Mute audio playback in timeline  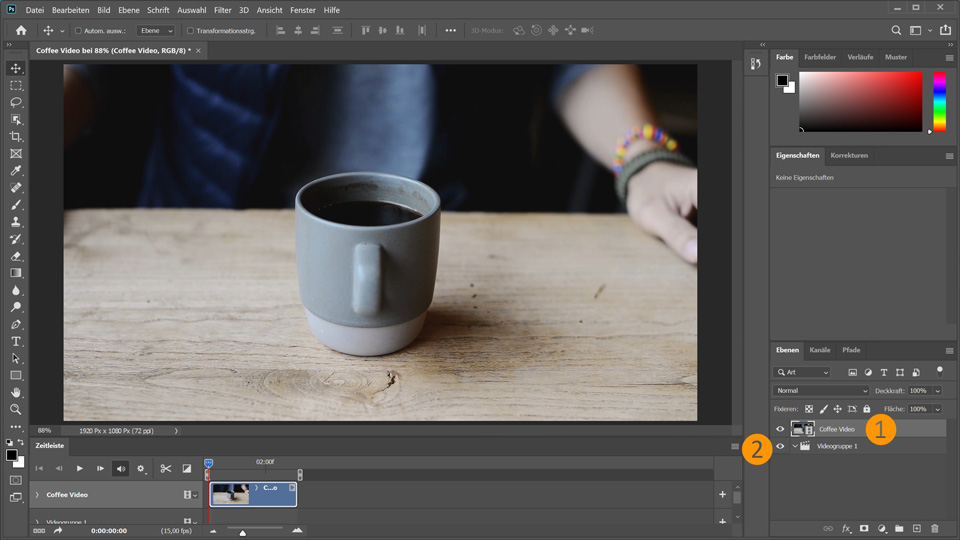(x=121, y=468)
